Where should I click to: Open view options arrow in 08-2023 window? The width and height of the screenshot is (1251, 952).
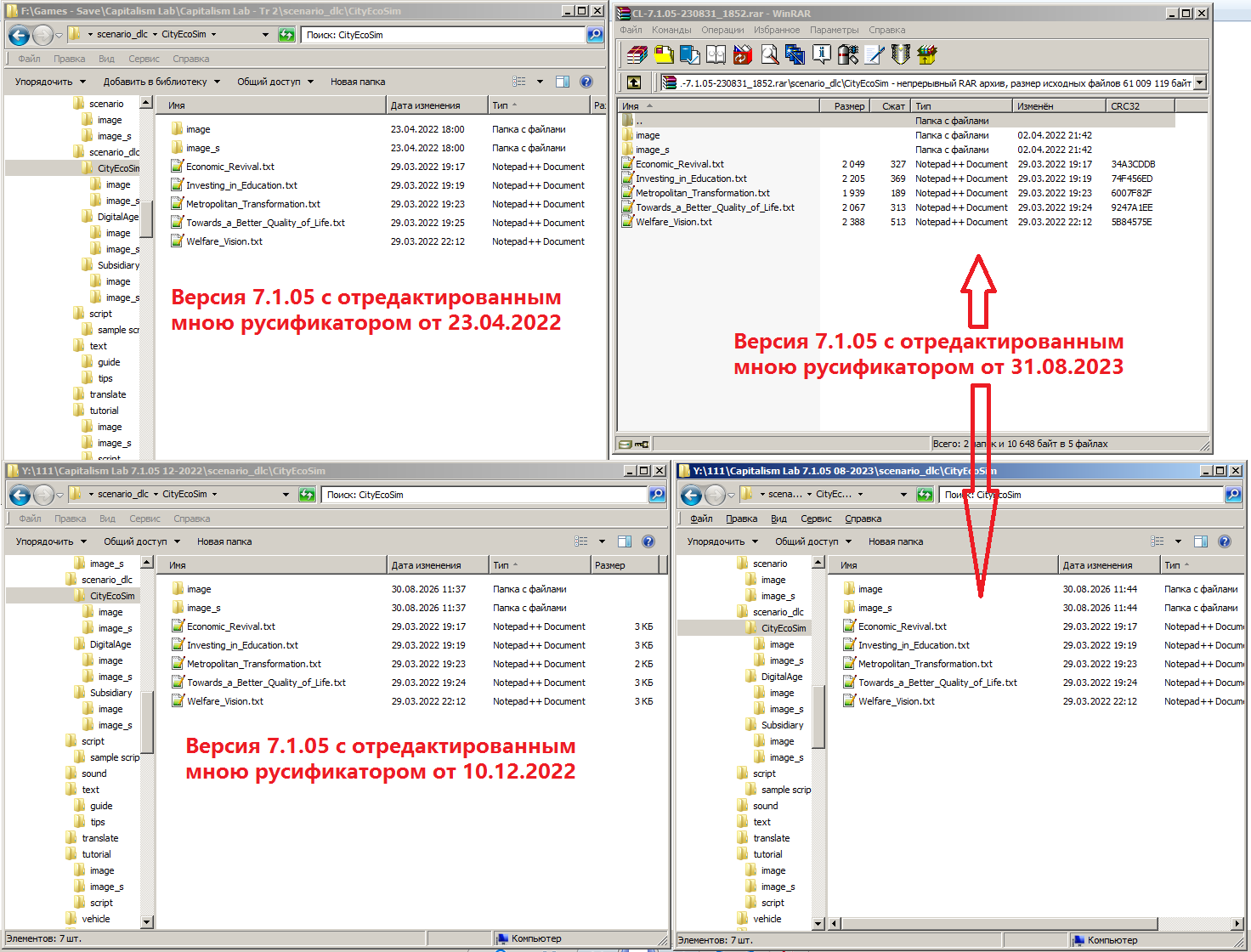pyautogui.click(x=1178, y=541)
